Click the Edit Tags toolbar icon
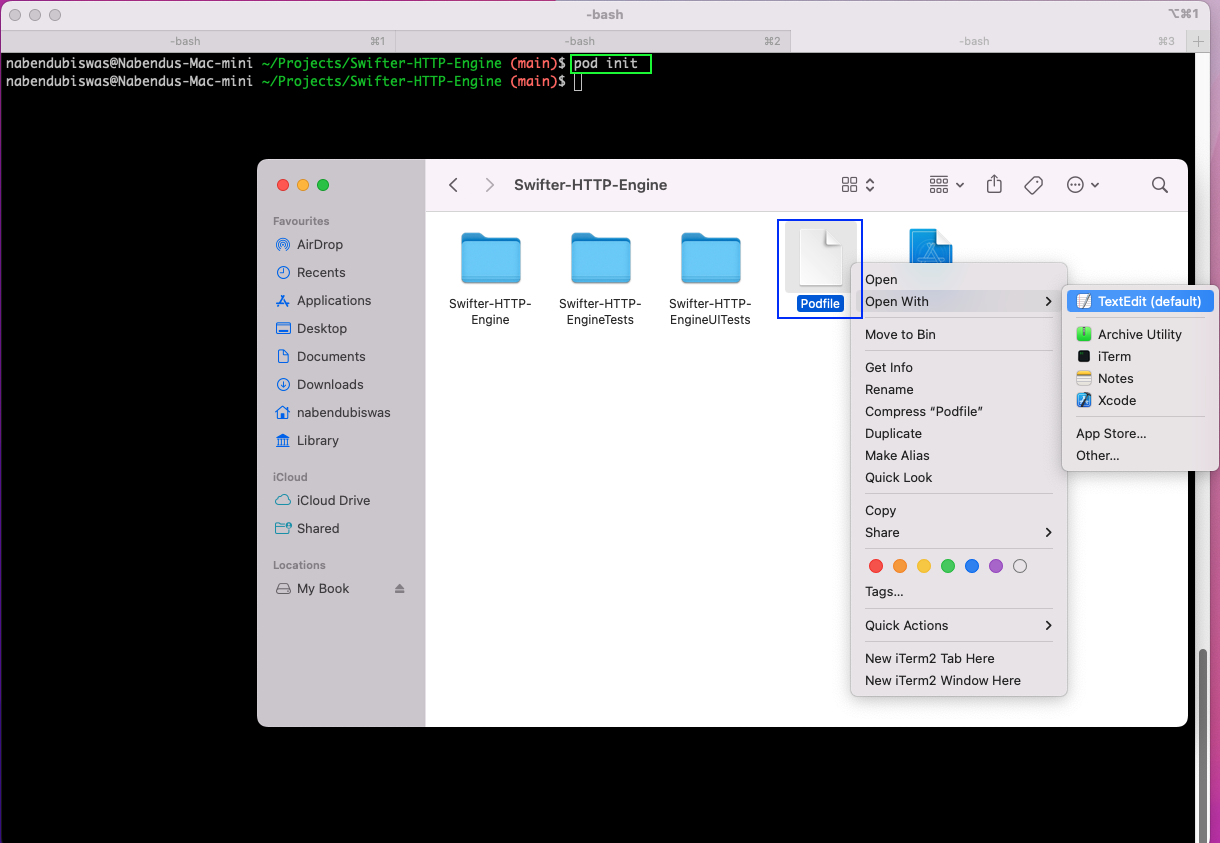Screen dimensions: 1220x843 [x=1034, y=185]
